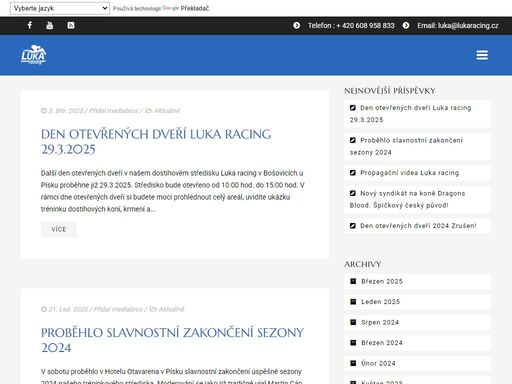Click the clock icon in second post meta
Screen dimensions: 512x384
[x=44, y=309]
